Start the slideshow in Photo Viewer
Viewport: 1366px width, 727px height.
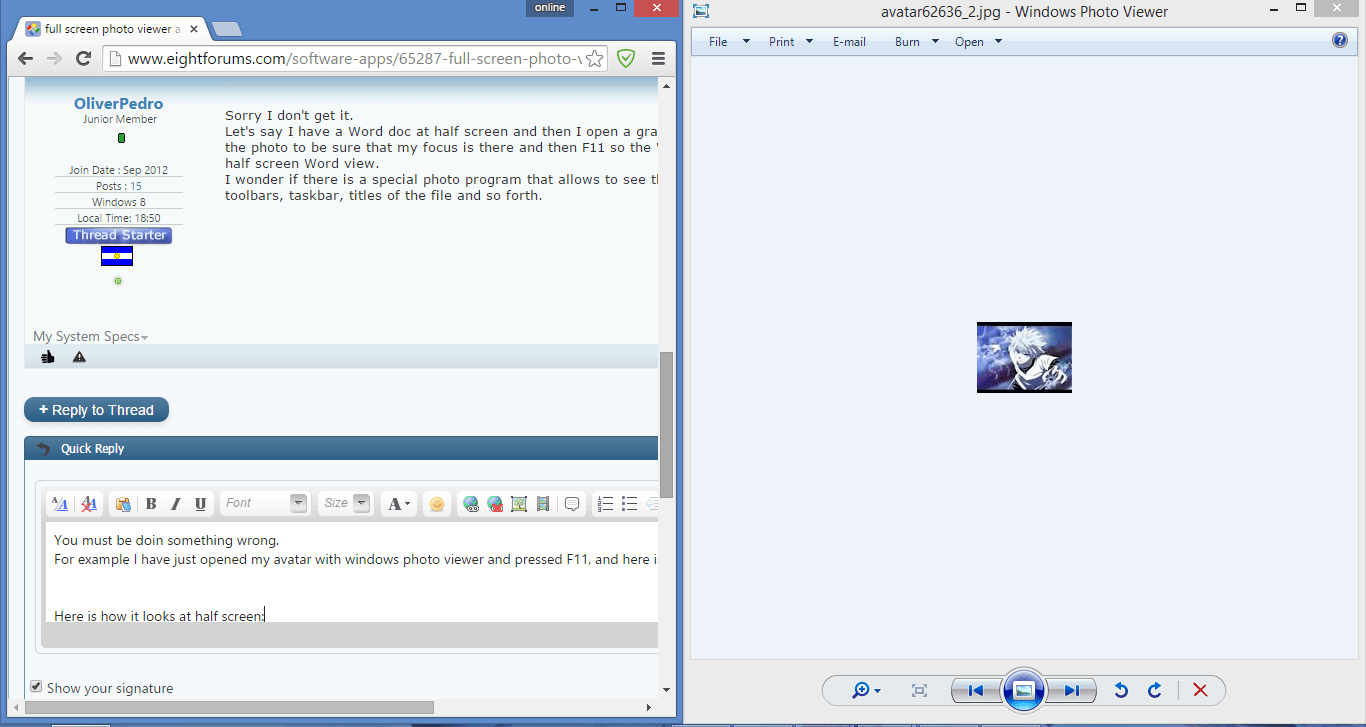1024,690
